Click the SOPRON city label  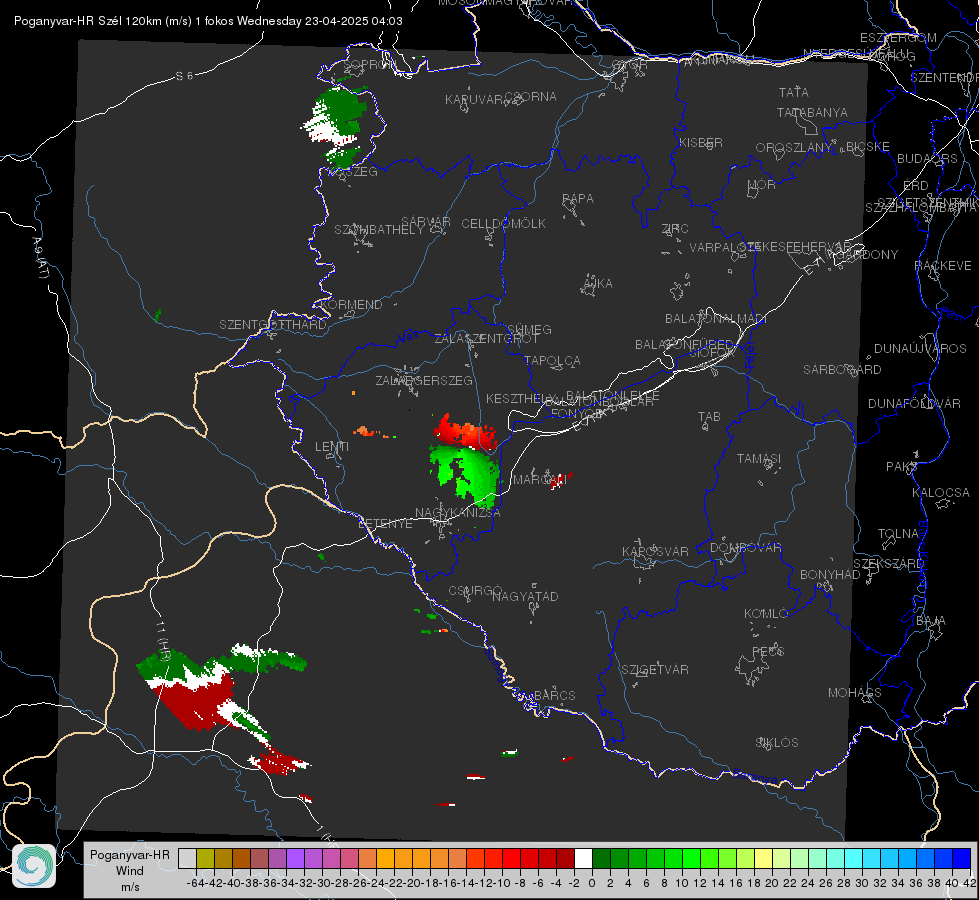[x=369, y=64]
